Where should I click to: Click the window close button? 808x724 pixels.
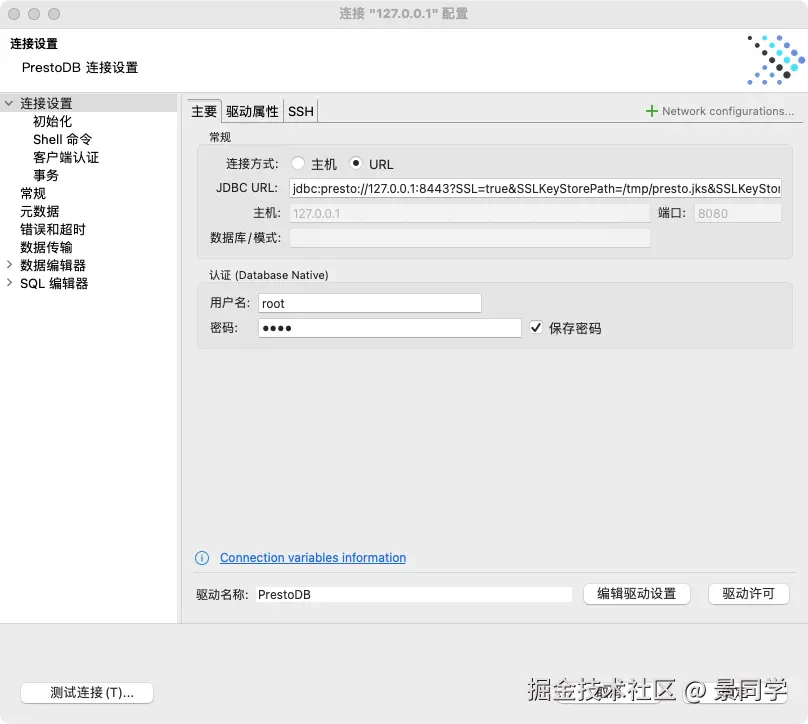(x=14, y=14)
